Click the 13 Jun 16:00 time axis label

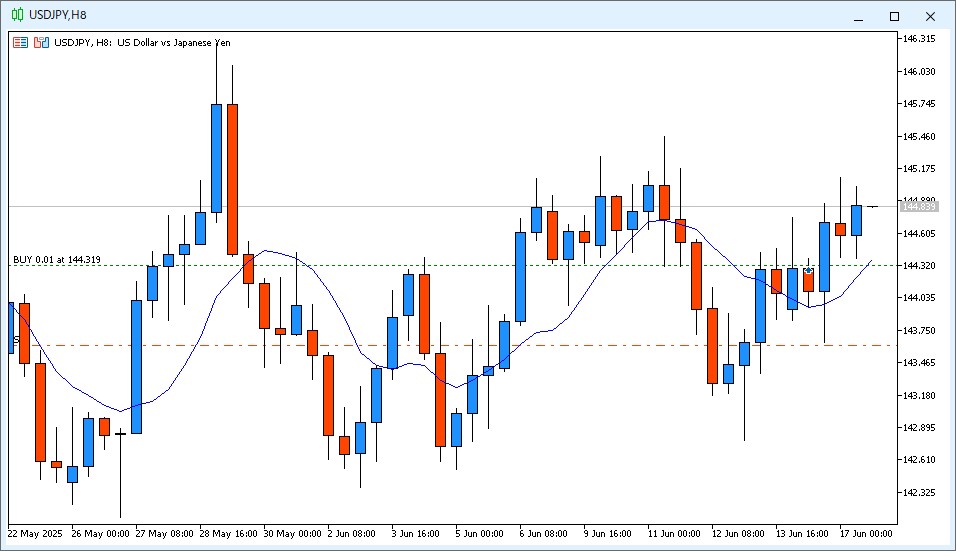pos(802,534)
